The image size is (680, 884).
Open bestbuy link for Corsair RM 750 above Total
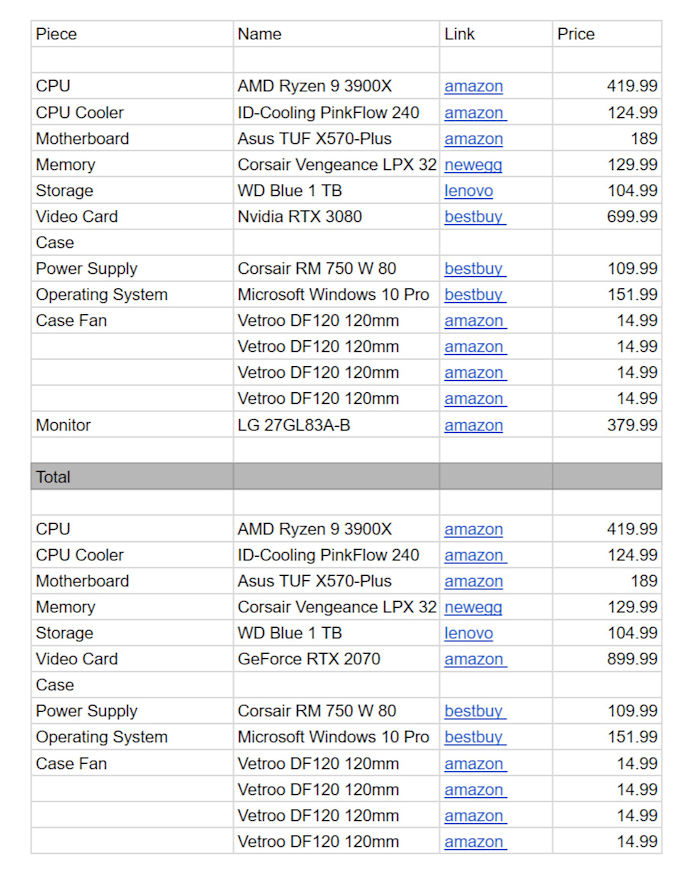pyautogui.click(x=475, y=268)
